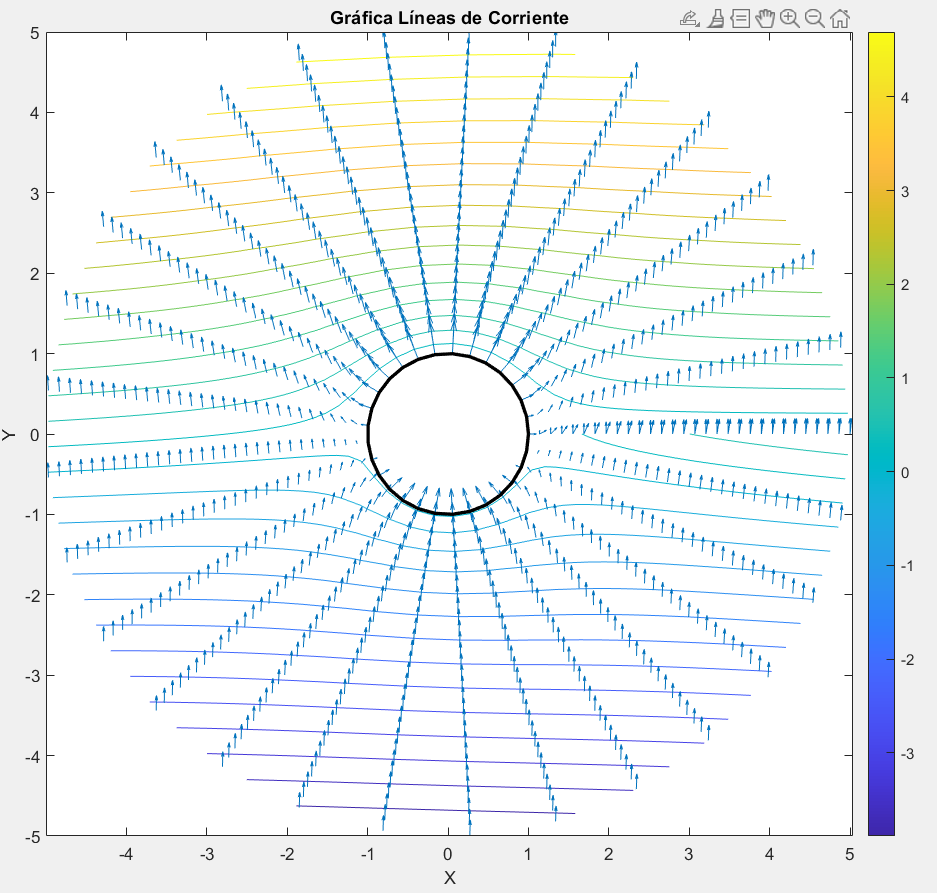Screen dimensions: 937x893
Task: Click inside the white cylinder circle
Action: point(449,434)
